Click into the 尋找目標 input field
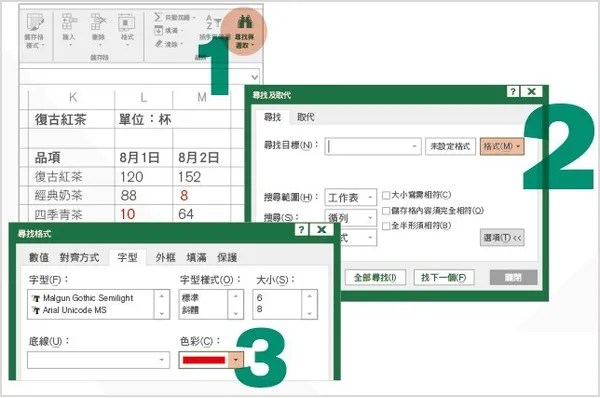This screenshot has width=600, height=398. click(373, 146)
